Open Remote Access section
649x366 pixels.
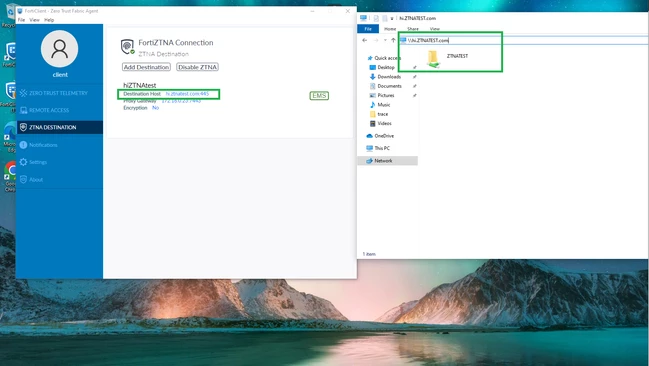(60, 110)
